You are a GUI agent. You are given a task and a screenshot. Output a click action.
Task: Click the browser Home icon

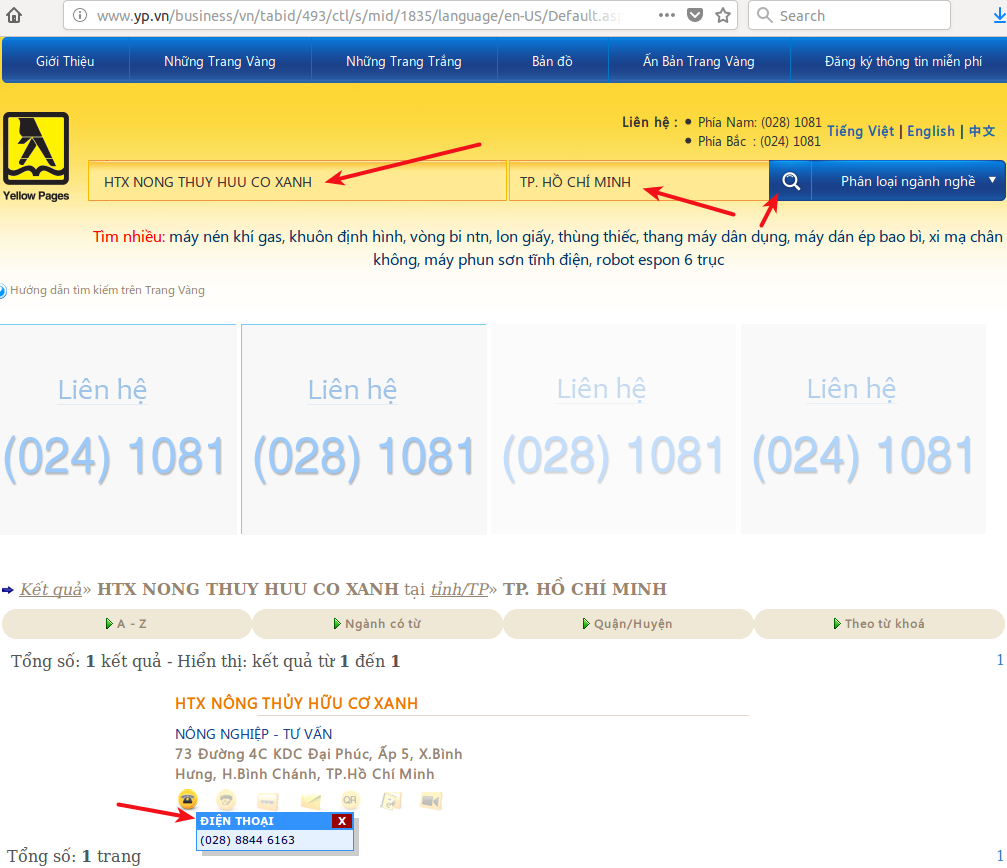[x=13, y=15]
